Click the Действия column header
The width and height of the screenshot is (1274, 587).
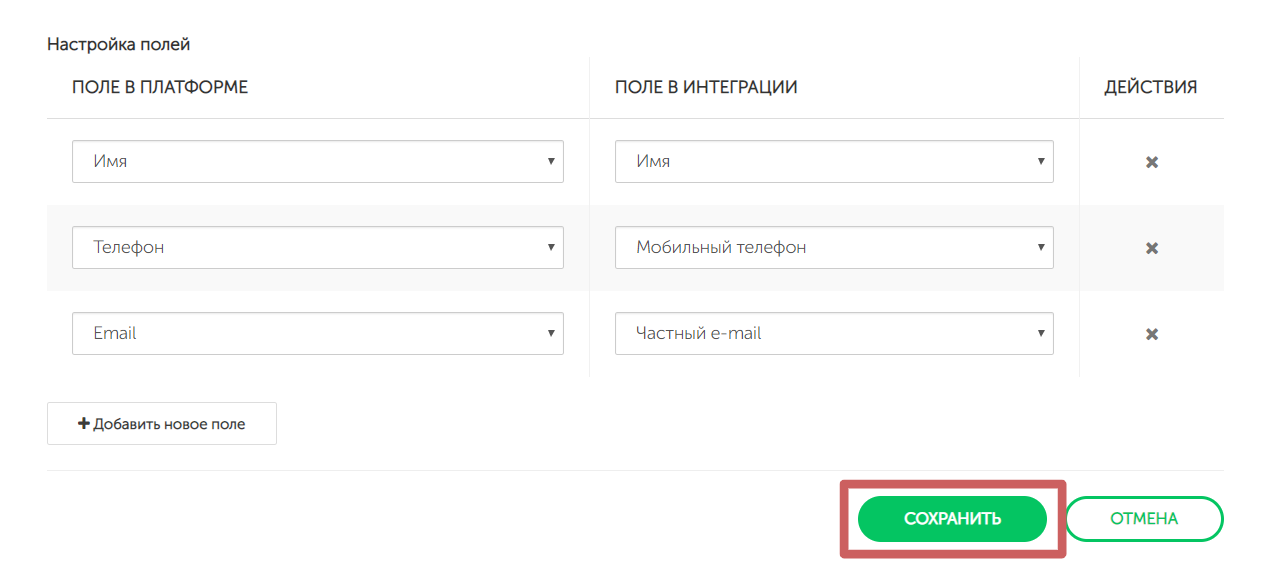coord(1150,87)
